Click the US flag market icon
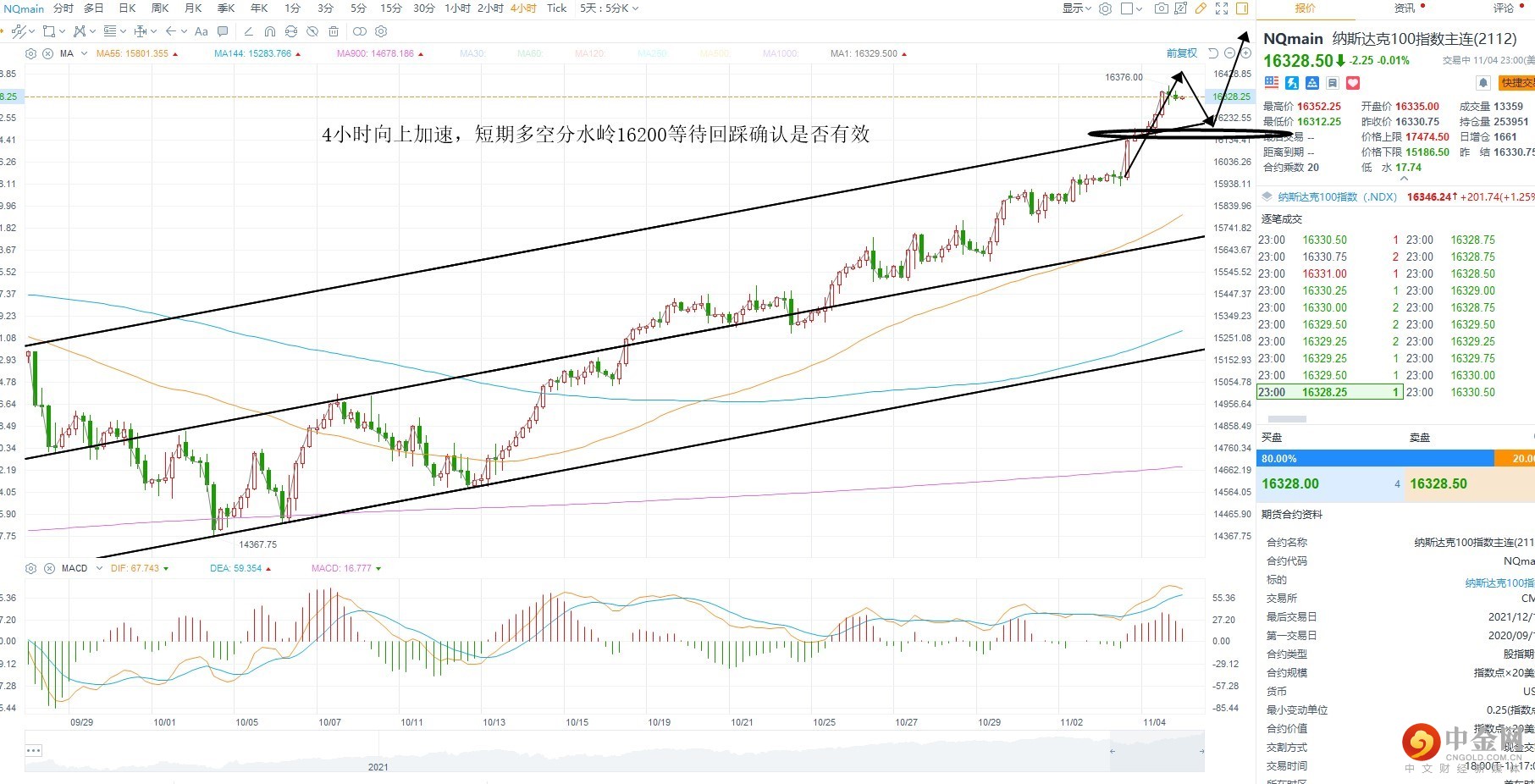 coord(1271,82)
